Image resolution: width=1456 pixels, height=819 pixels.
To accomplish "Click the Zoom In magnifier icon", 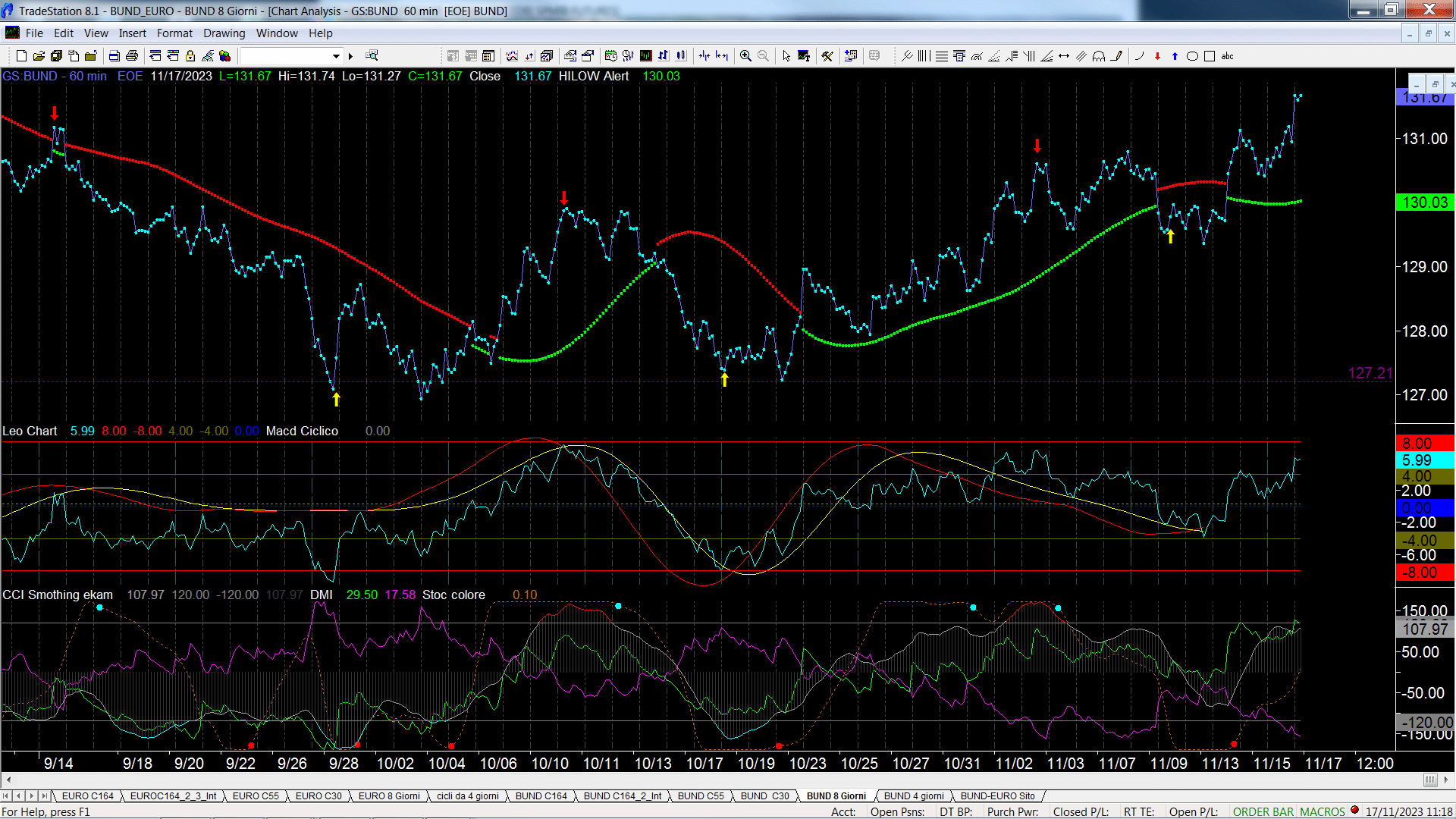I will (745, 56).
